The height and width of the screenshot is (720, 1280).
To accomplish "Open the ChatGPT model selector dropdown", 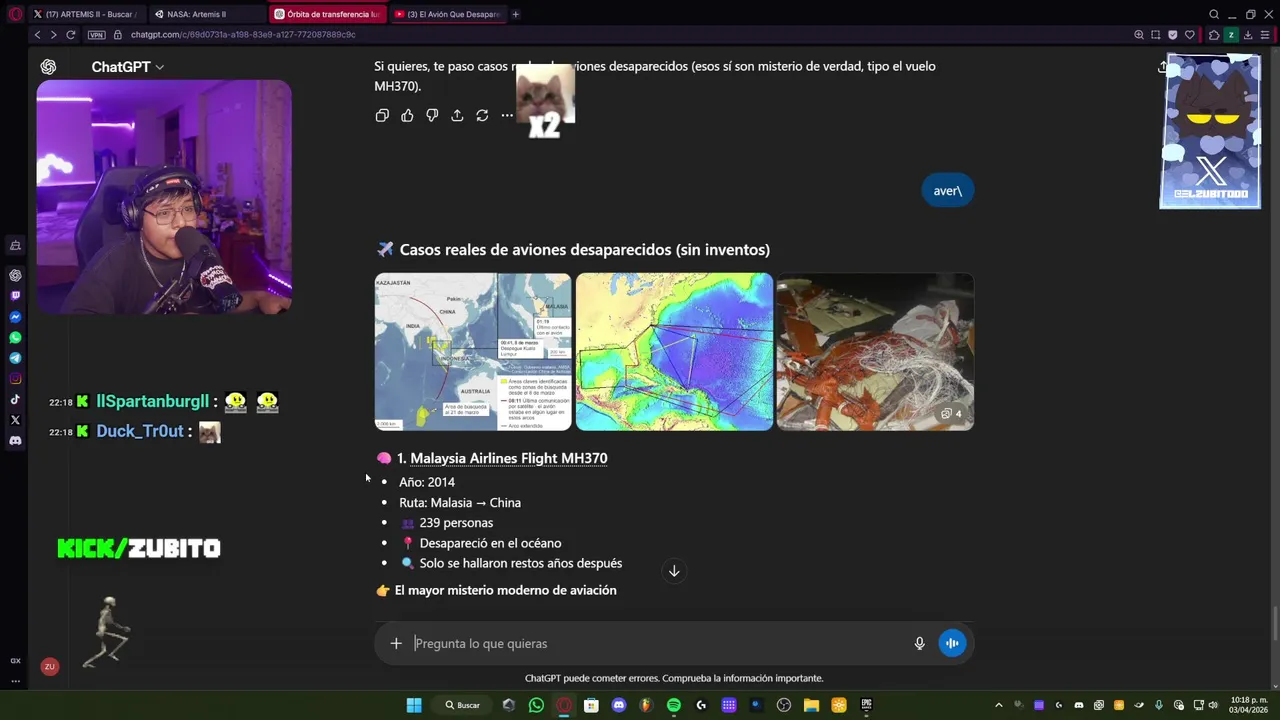I will pyautogui.click(x=128, y=67).
